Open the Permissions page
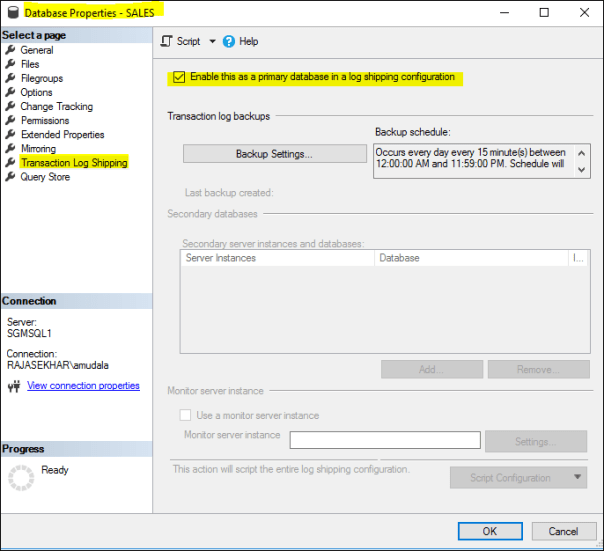The width and height of the screenshot is (604, 551). pos(45,121)
